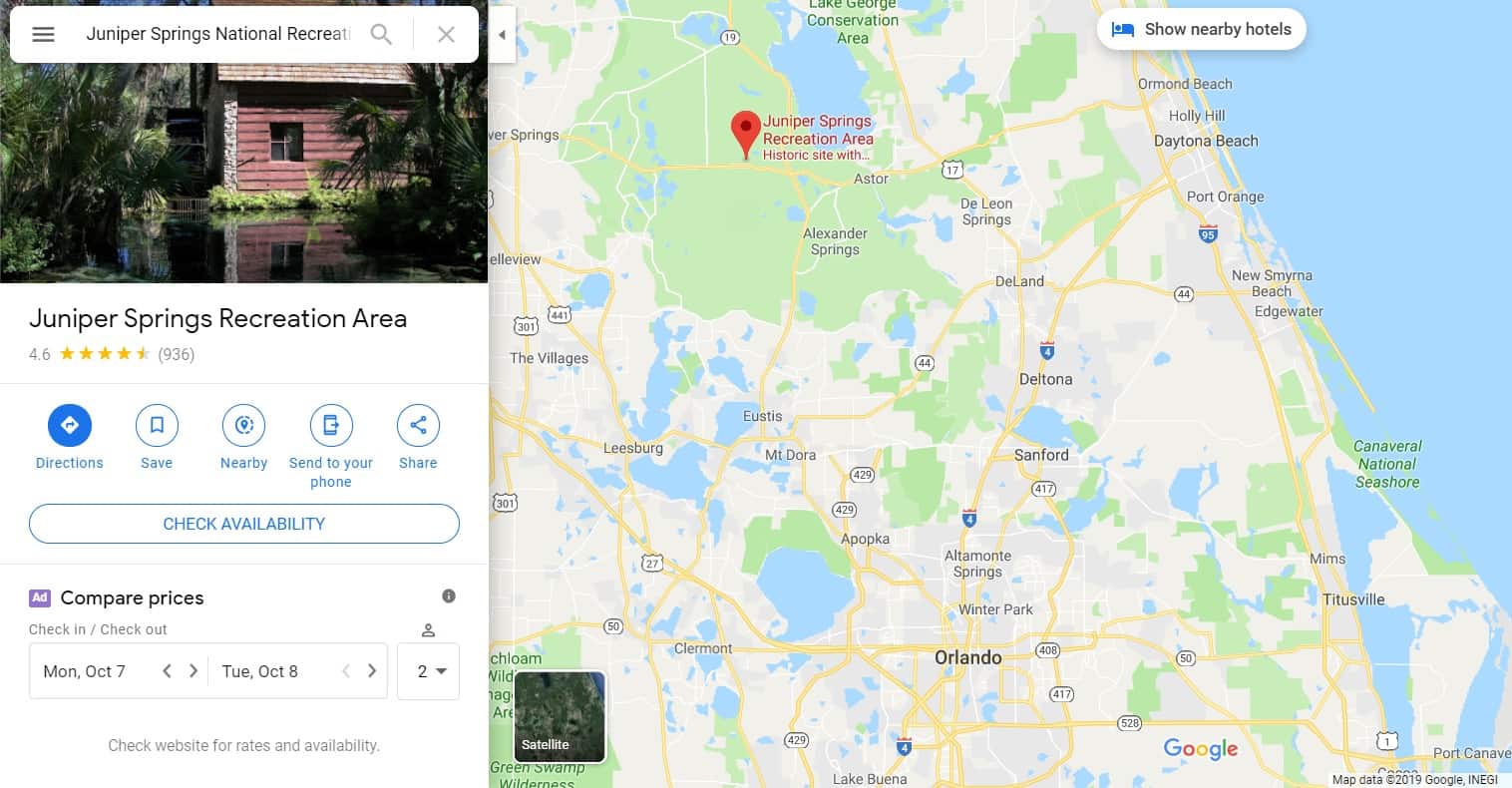Clear the search with X icon
Image resolution: width=1512 pixels, height=788 pixels.
(x=446, y=34)
